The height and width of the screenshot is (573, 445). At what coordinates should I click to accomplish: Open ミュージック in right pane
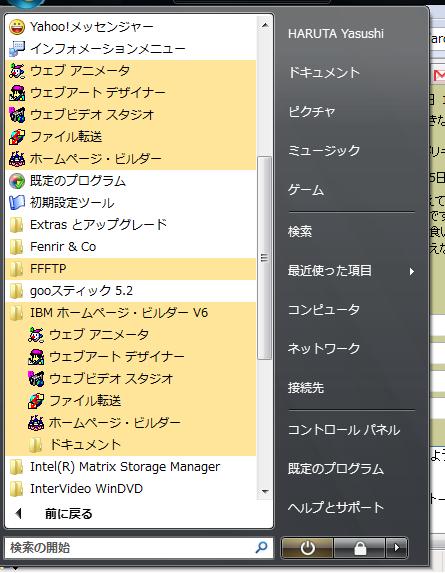pos(324,151)
